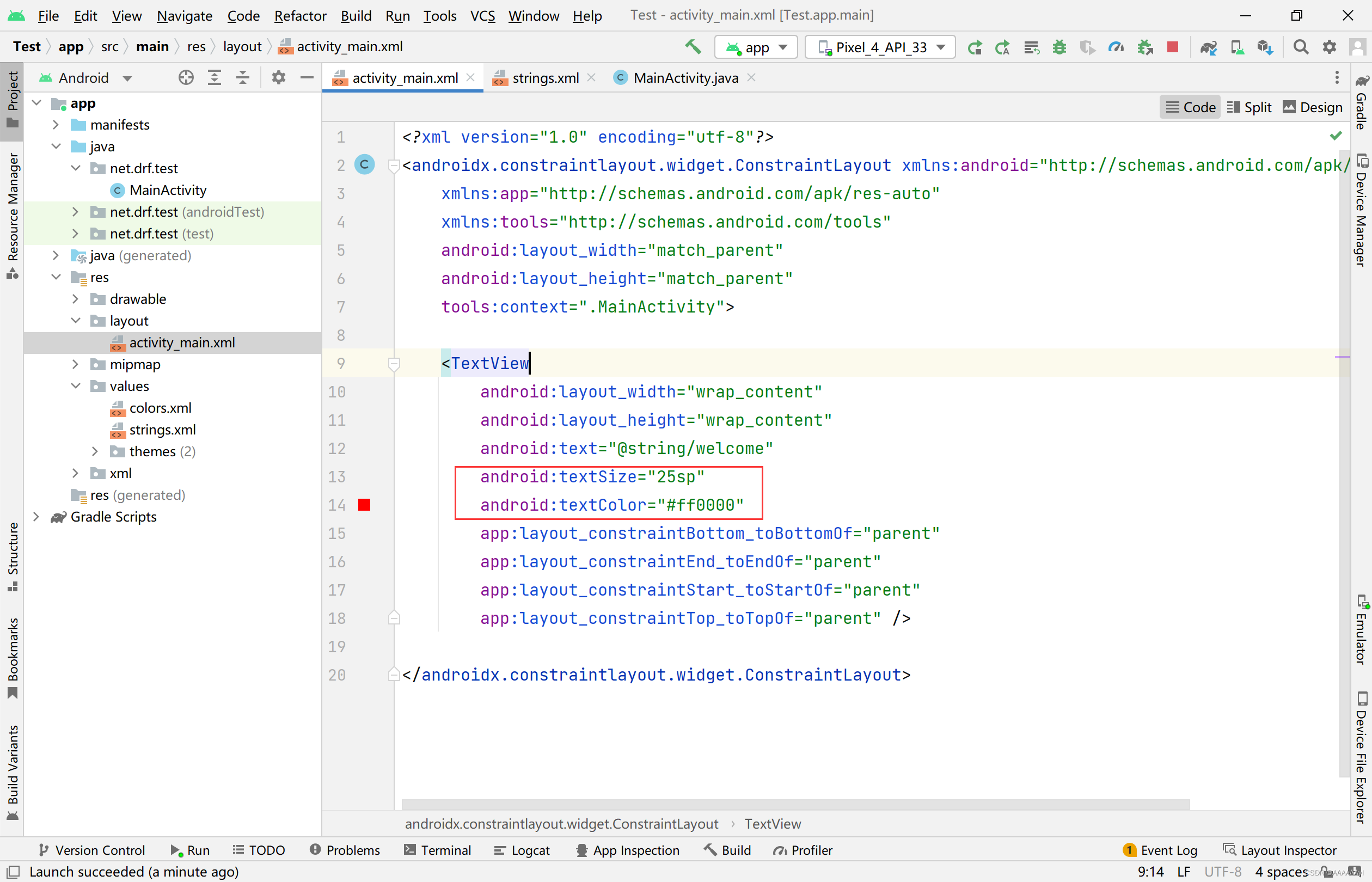Click the Make Project hammer icon
Image resolution: width=1372 pixels, height=882 pixels.
point(693,47)
